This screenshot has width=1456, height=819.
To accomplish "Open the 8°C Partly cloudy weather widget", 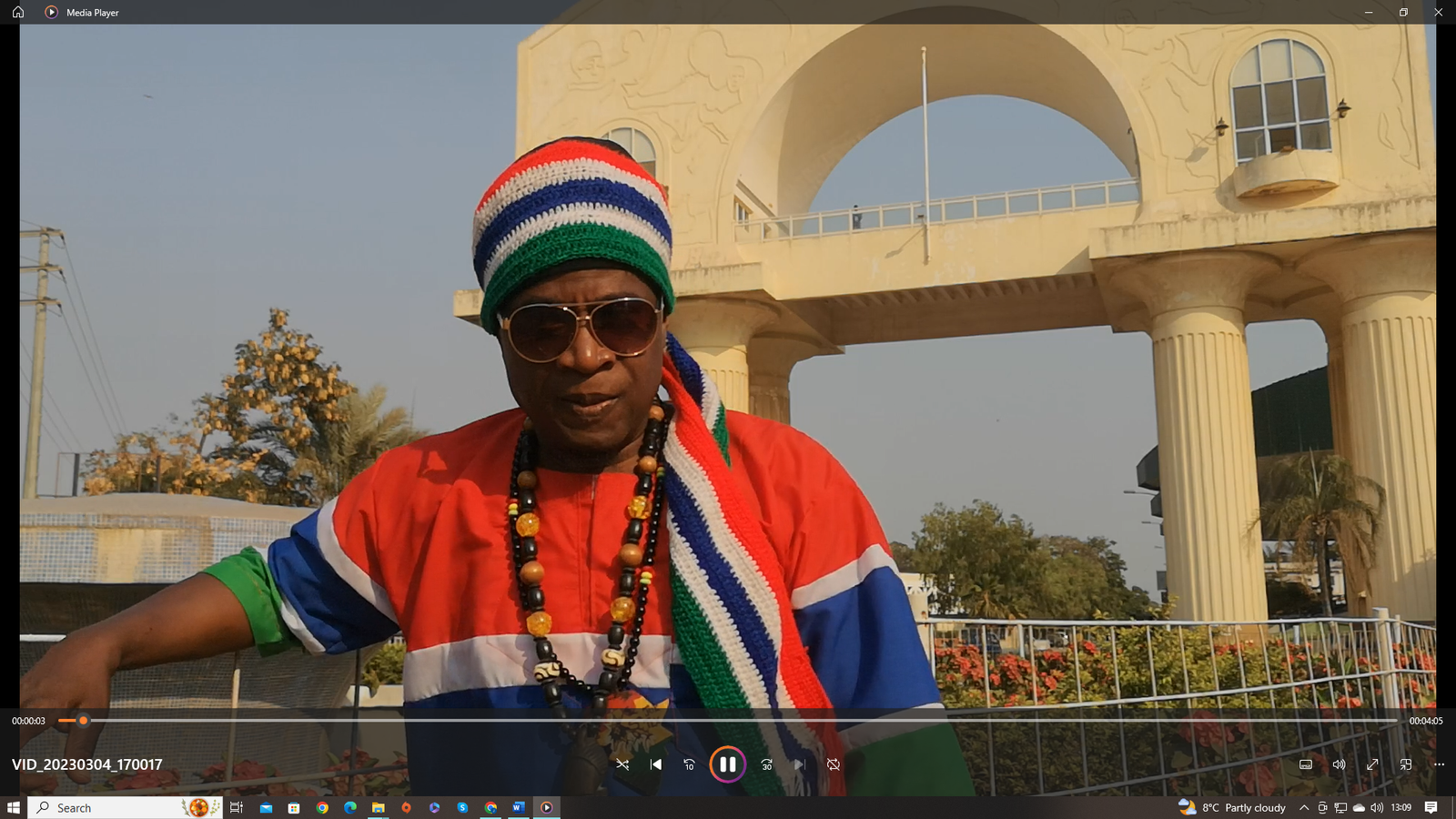I will pos(1232,808).
